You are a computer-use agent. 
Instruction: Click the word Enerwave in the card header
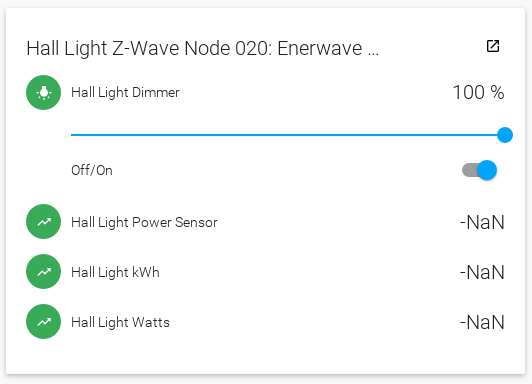tap(320, 48)
